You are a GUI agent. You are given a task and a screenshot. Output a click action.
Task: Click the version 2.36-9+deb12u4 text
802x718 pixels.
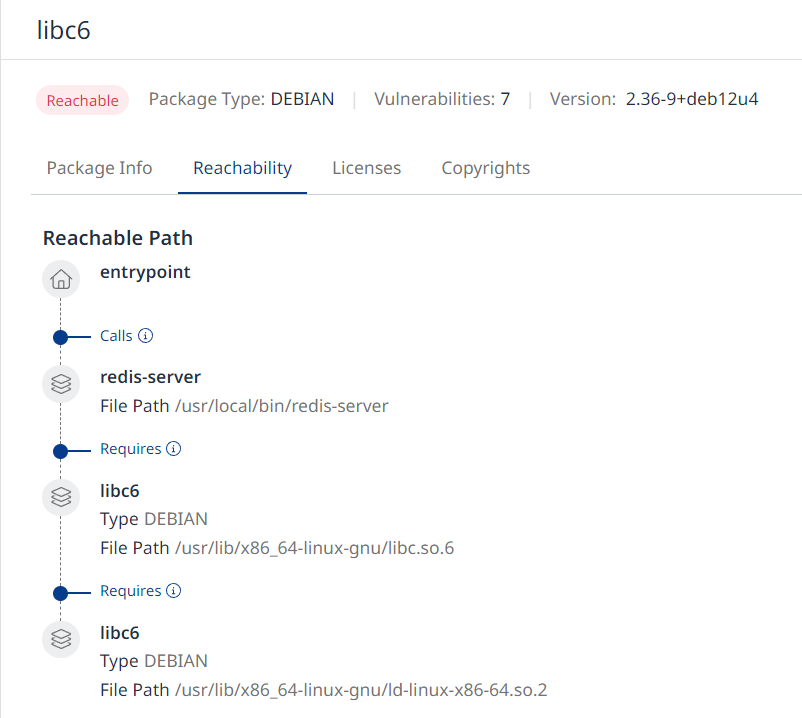692,99
